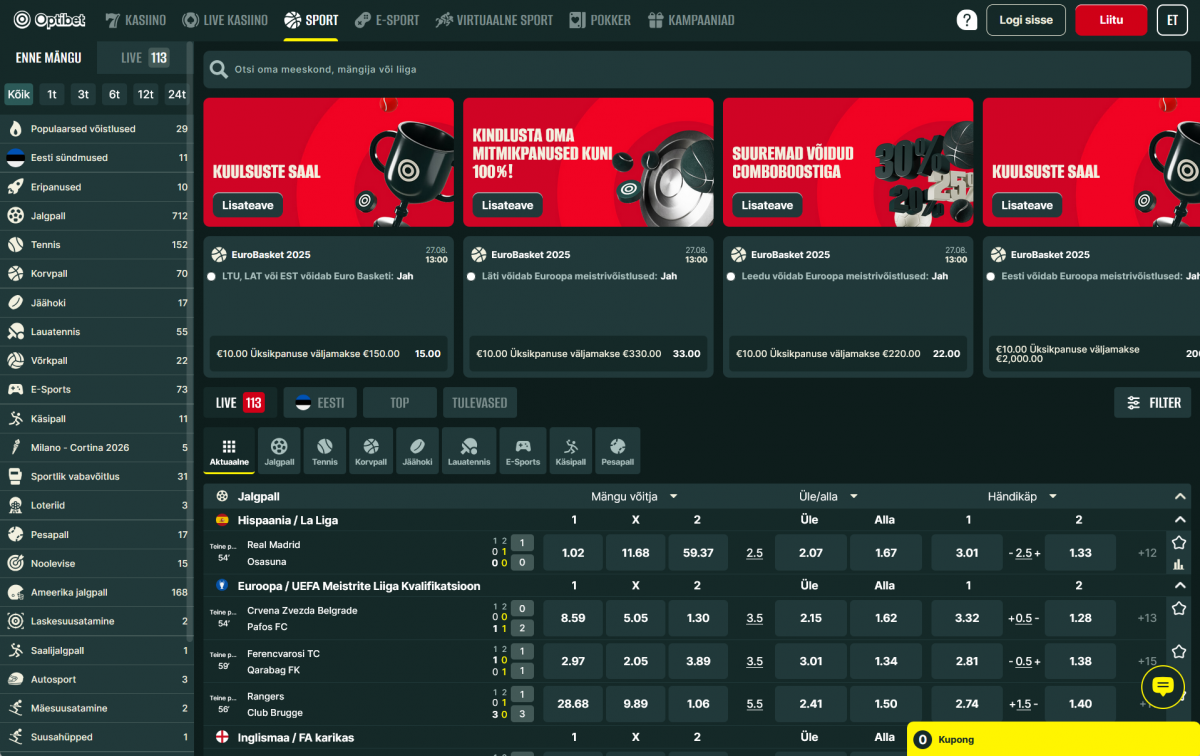Viewport: 1200px width, 756px height.
Task: Switch to the E-SPORT top tab
Action: point(386,20)
